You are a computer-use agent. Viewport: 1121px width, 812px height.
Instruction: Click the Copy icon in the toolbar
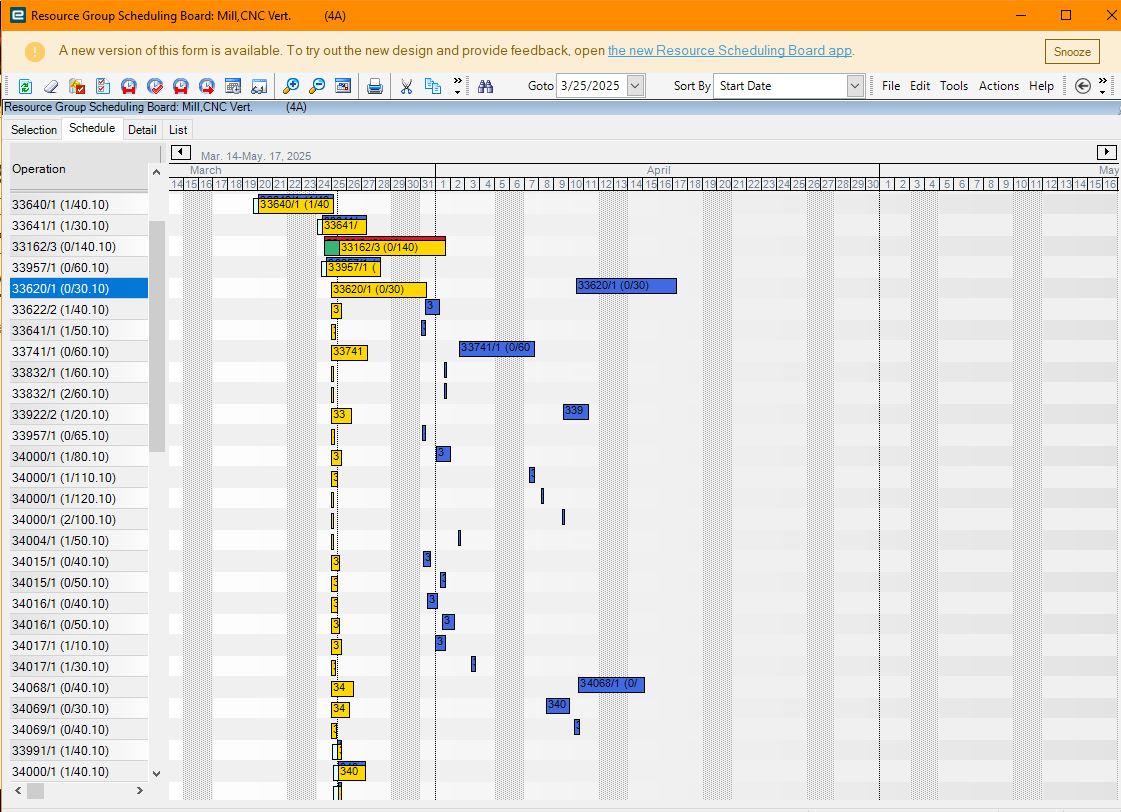click(433, 86)
